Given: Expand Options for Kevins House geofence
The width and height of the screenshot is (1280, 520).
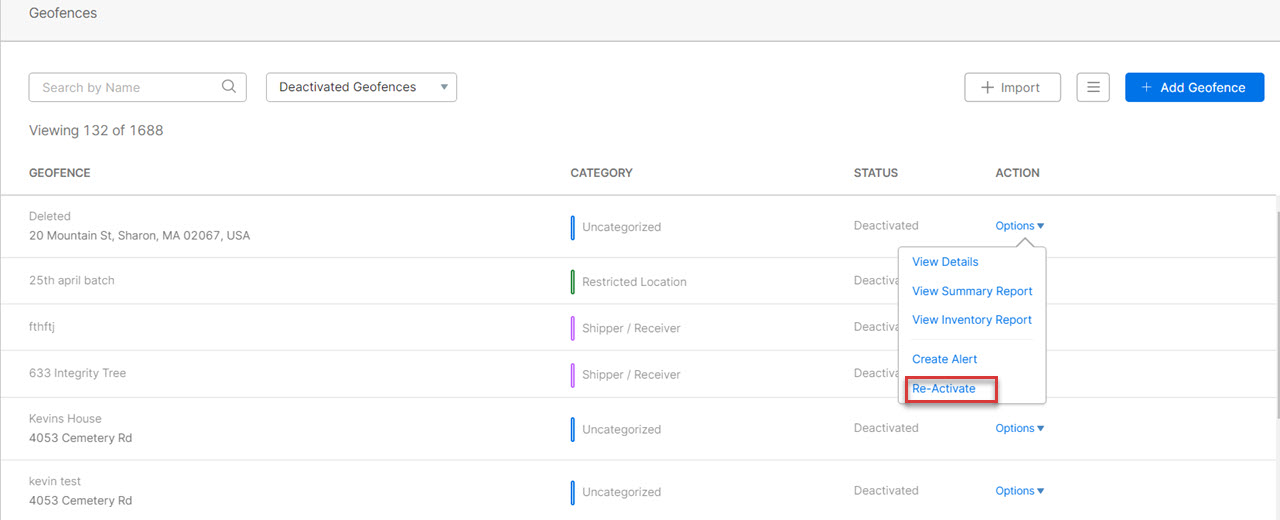Looking at the screenshot, I should pyautogui.click(x=1019, y=428).
